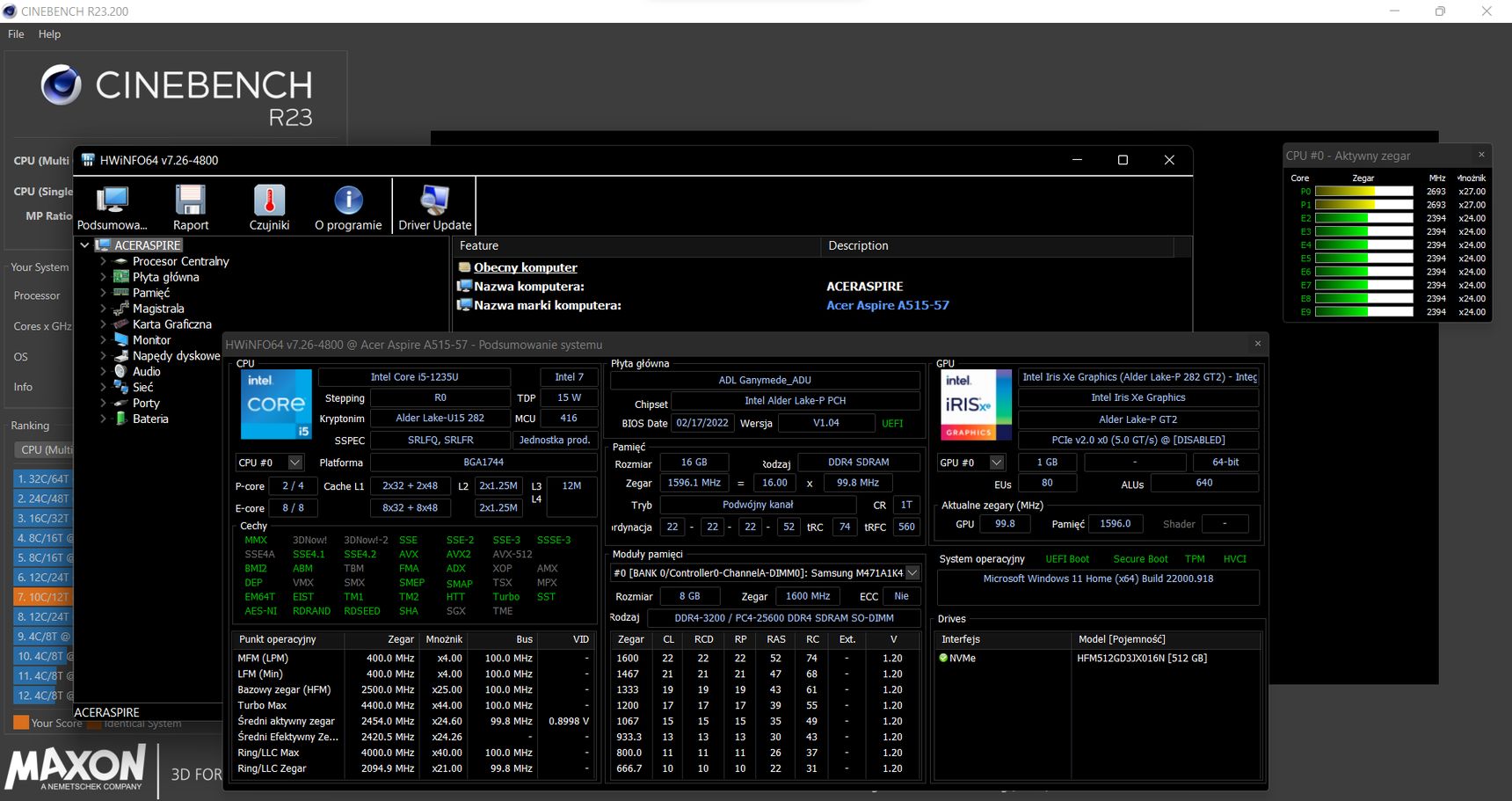This screenshot has height=801, width=1512.
Task: Click Intel Core i5-1235U name field
Action: coord(414,377)
